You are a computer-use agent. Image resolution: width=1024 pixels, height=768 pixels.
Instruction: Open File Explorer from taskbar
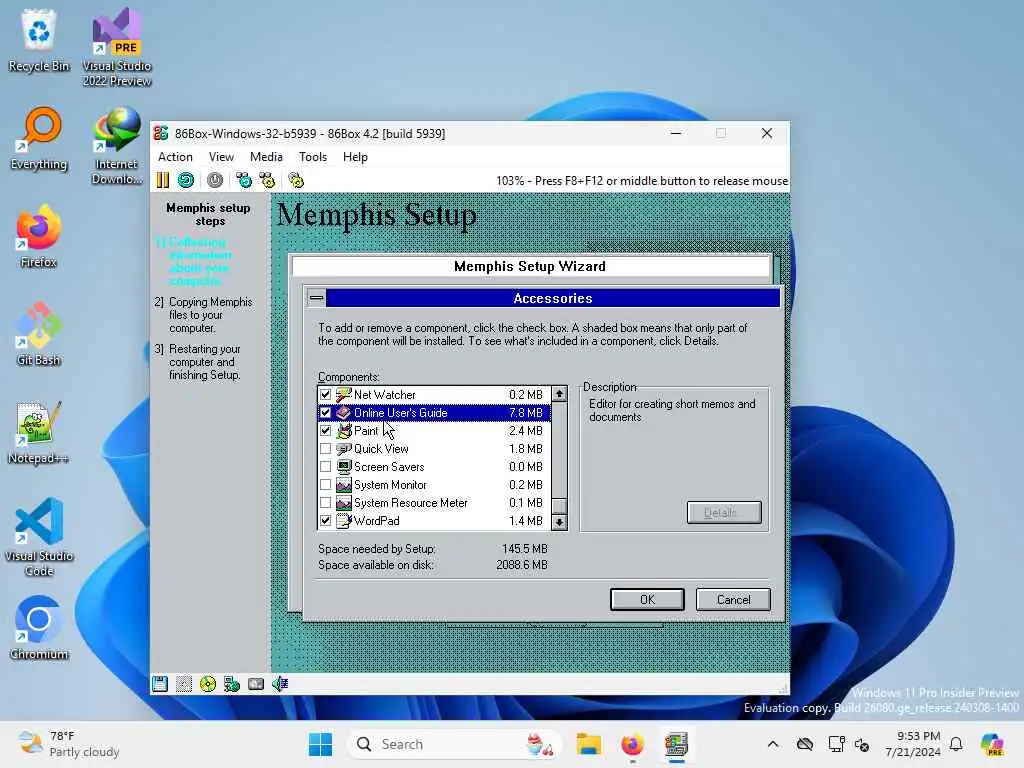[x=588, y=744]
